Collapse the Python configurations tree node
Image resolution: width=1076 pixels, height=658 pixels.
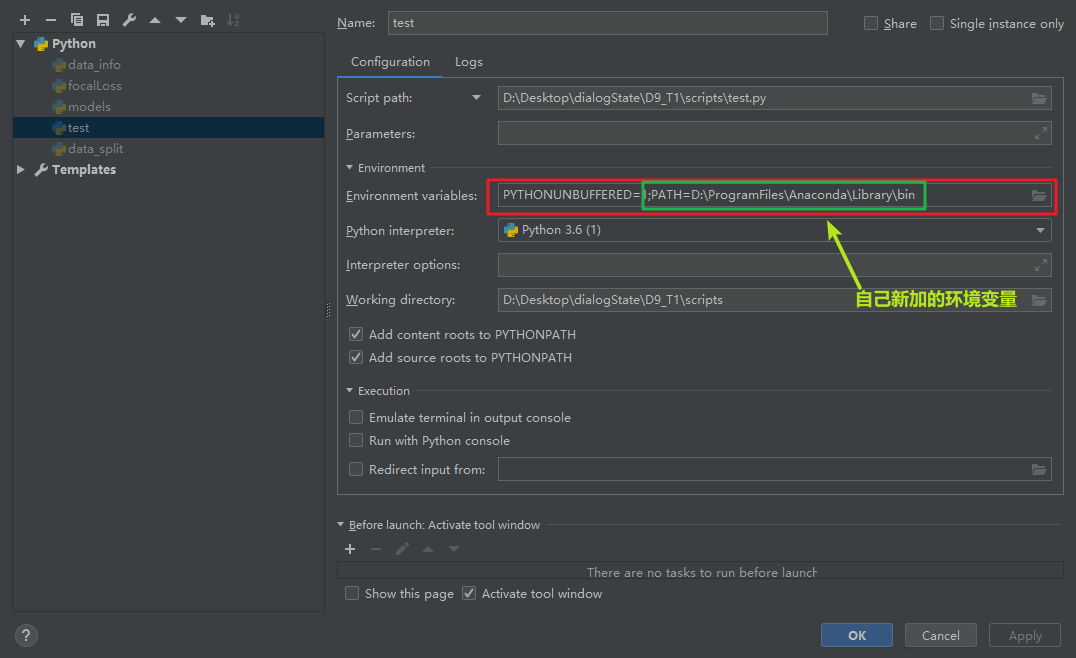pyautogui.click(x=21, y=43)
